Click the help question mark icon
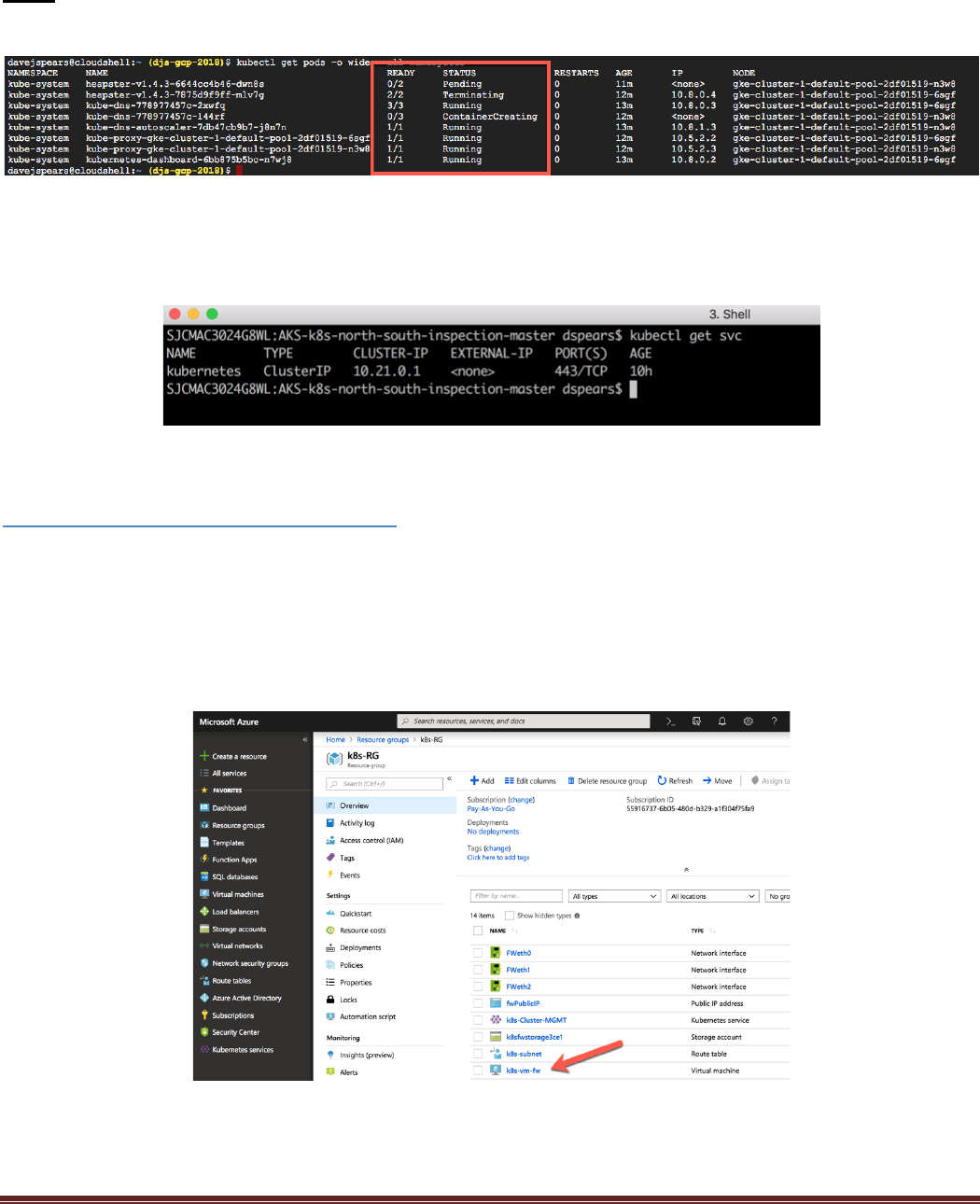Viewport: 980px width, 1204px height. [x=774, y=721]
